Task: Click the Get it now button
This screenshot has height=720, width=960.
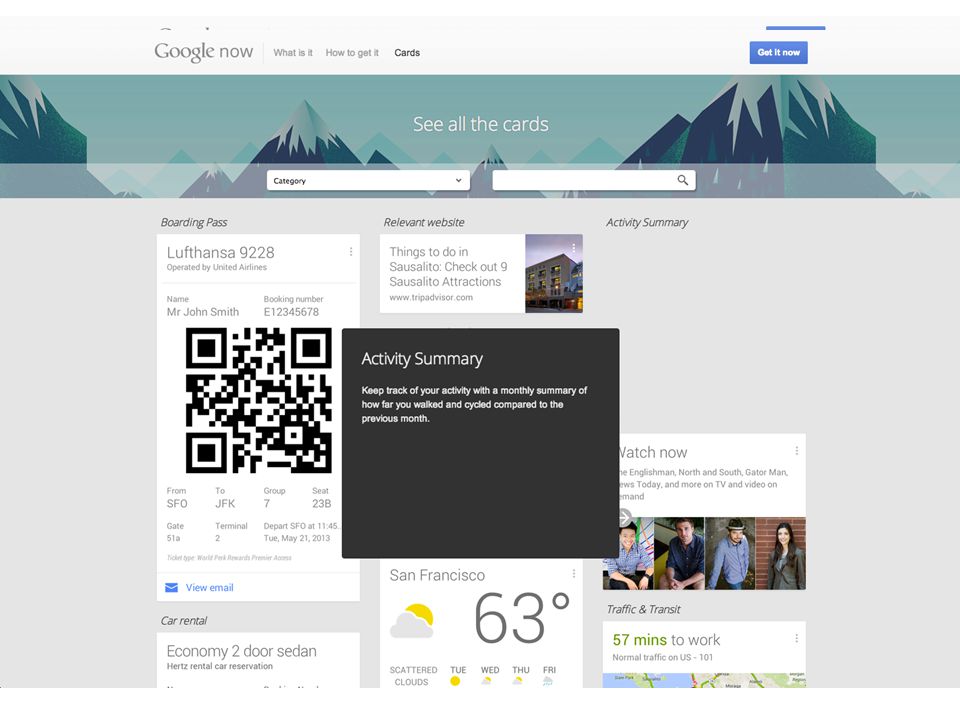Action: tap(778, 53)
